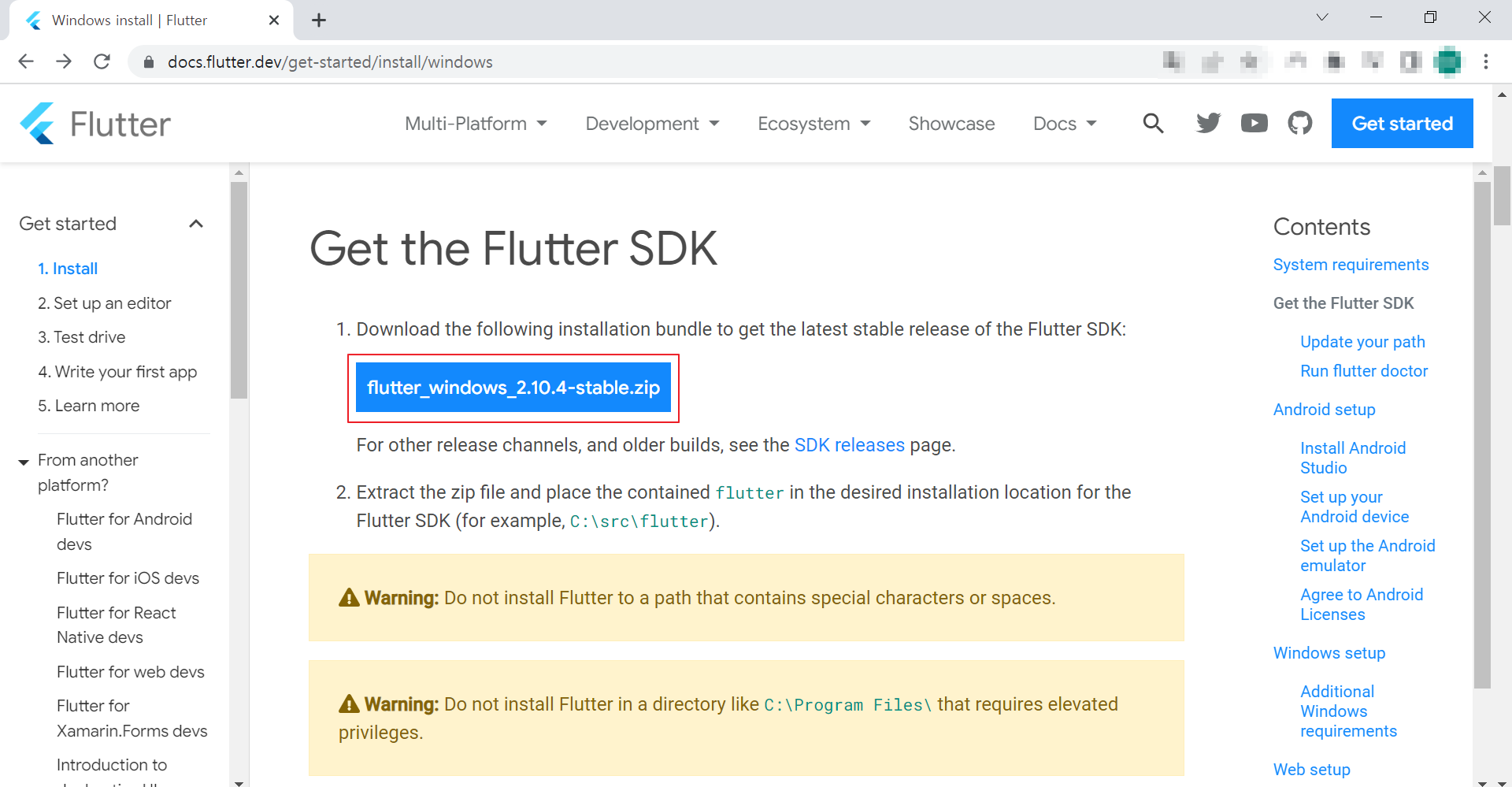Screen dimensions: 1512x787
Task: Jump to Web setup section
Action: tap(1311, 770)
